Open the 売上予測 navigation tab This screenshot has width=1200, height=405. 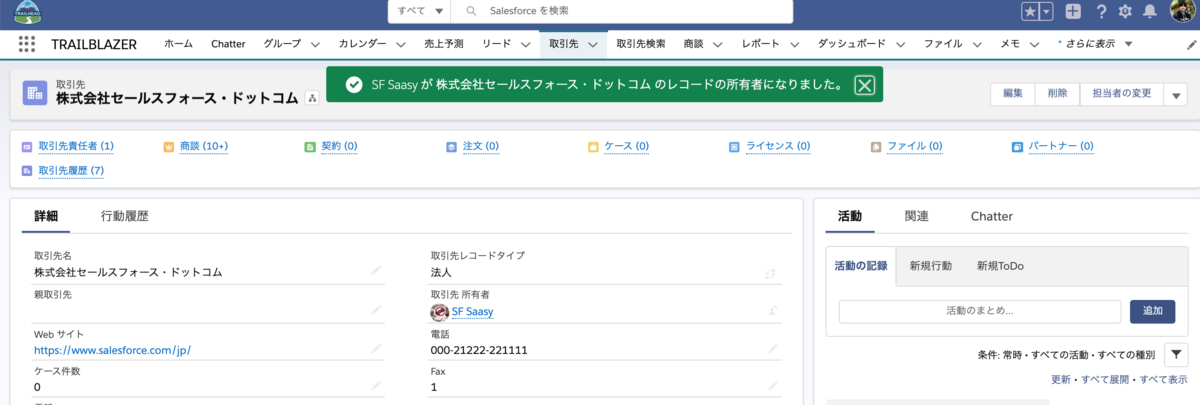click(443, 44)
